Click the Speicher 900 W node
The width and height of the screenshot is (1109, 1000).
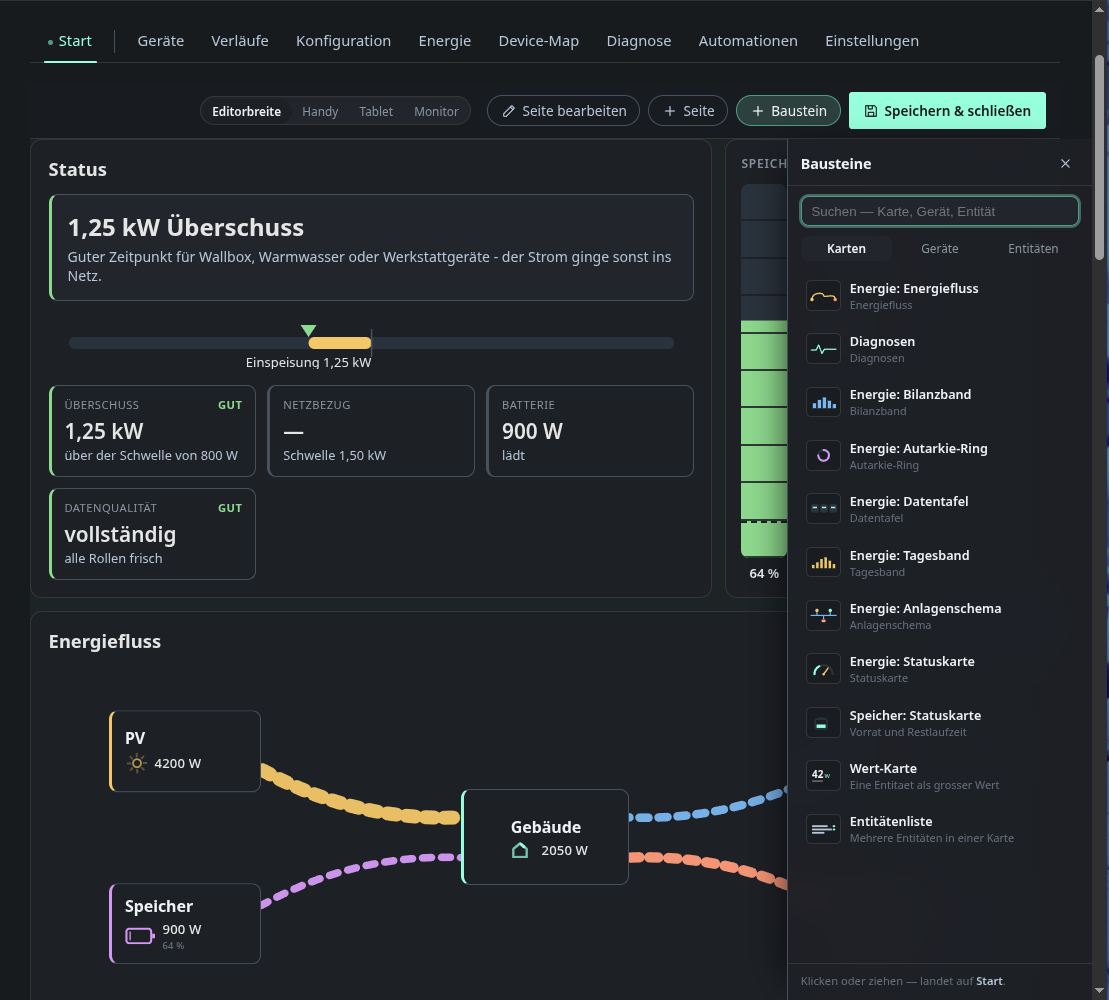click(185, 924)
